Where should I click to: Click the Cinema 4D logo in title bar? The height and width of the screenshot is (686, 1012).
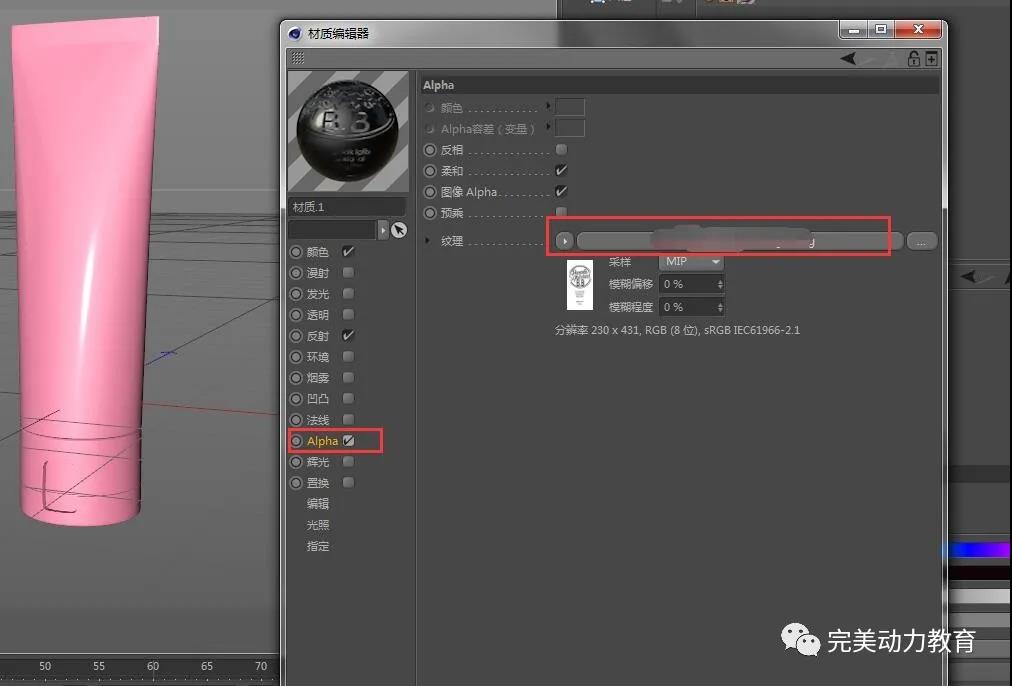pos(295,33)
